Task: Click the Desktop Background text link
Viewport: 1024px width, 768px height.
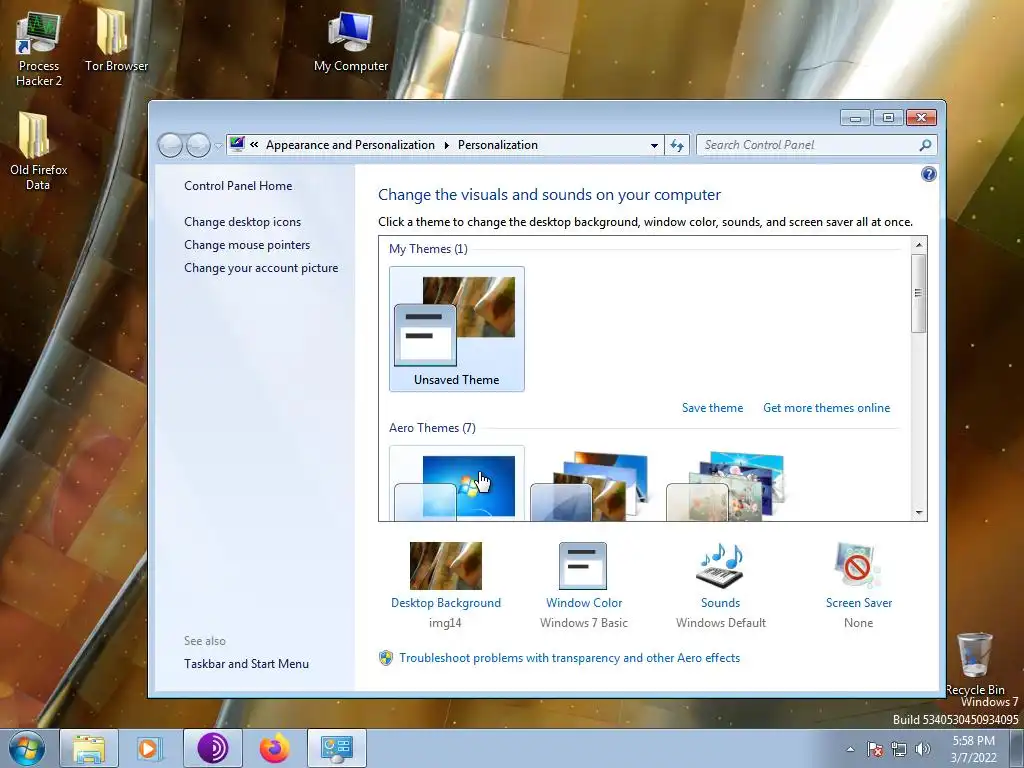Action: 445,603
